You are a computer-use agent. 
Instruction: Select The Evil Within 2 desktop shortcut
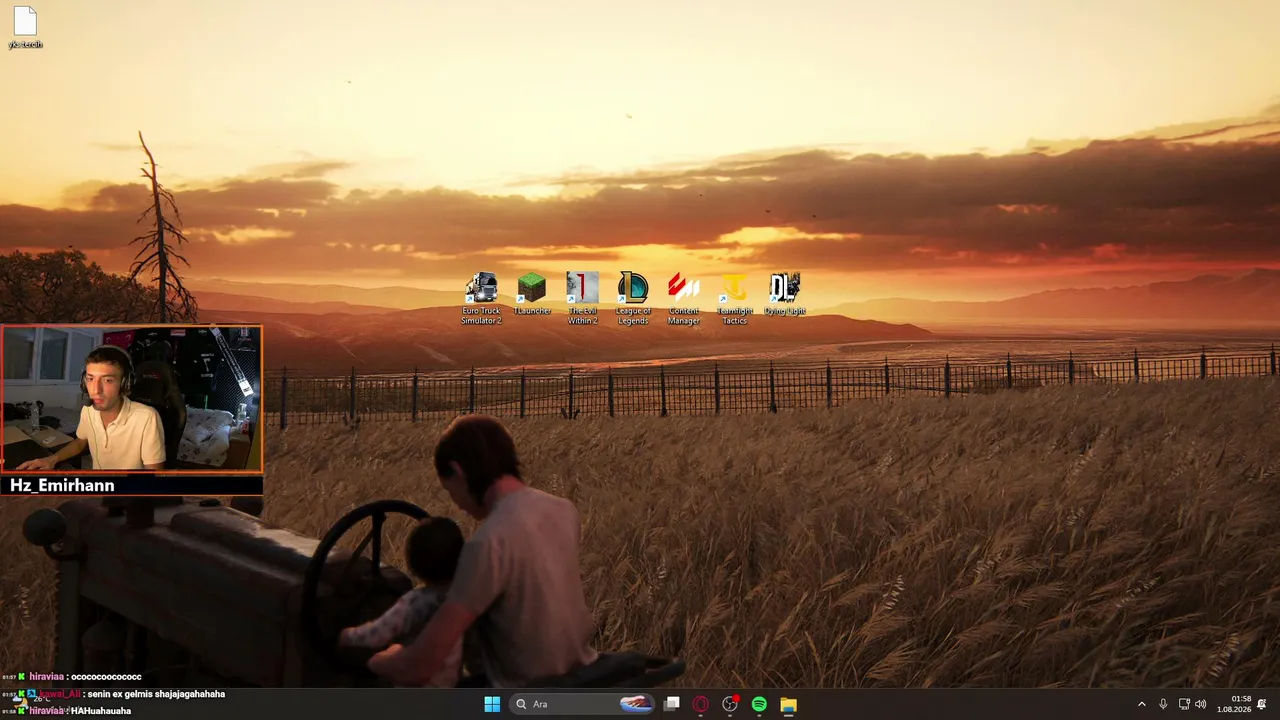coord(583,298)
